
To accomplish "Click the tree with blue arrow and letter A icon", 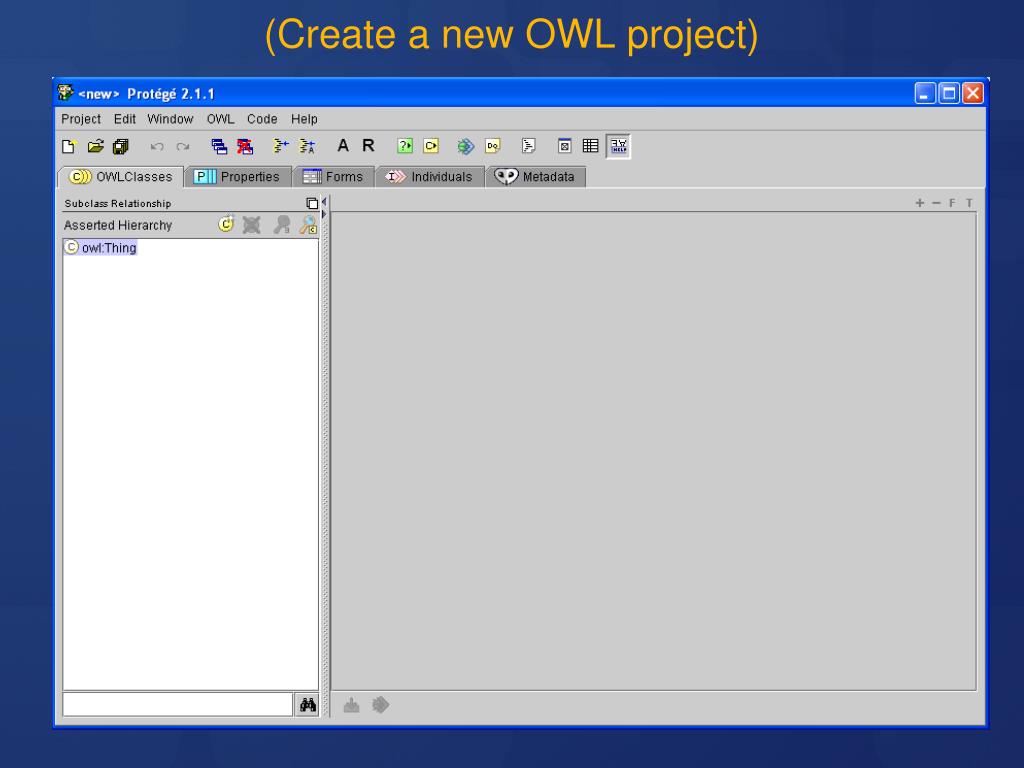I will (x=307, y=146).
